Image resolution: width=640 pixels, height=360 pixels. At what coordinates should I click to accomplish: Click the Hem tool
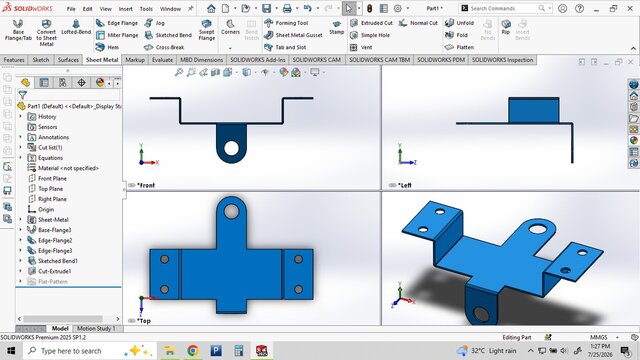coord(107,47)
